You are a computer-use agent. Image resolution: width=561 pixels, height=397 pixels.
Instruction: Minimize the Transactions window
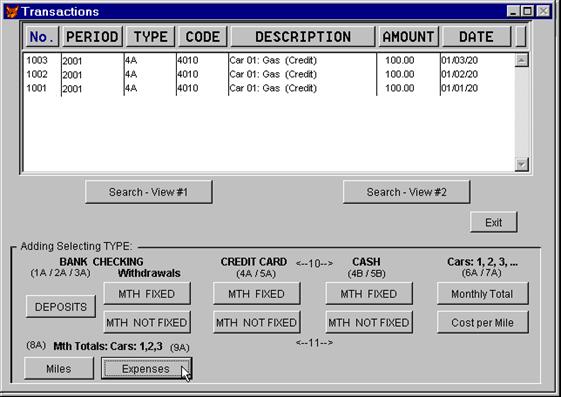(513, 11)
